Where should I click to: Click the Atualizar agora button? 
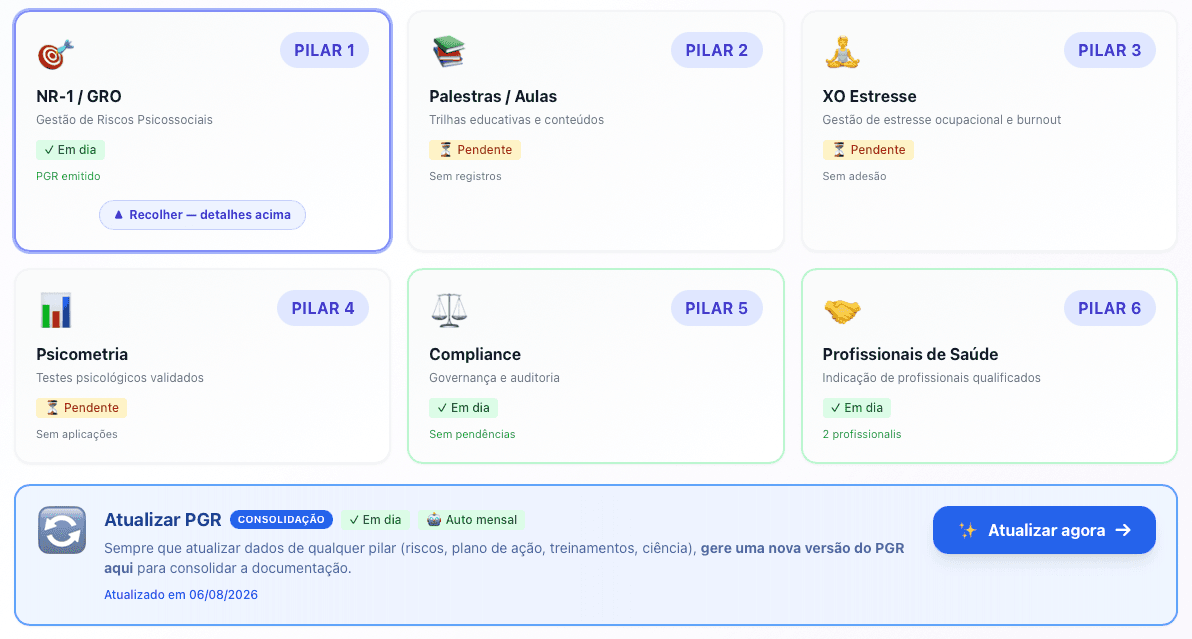pos(1044,530)
